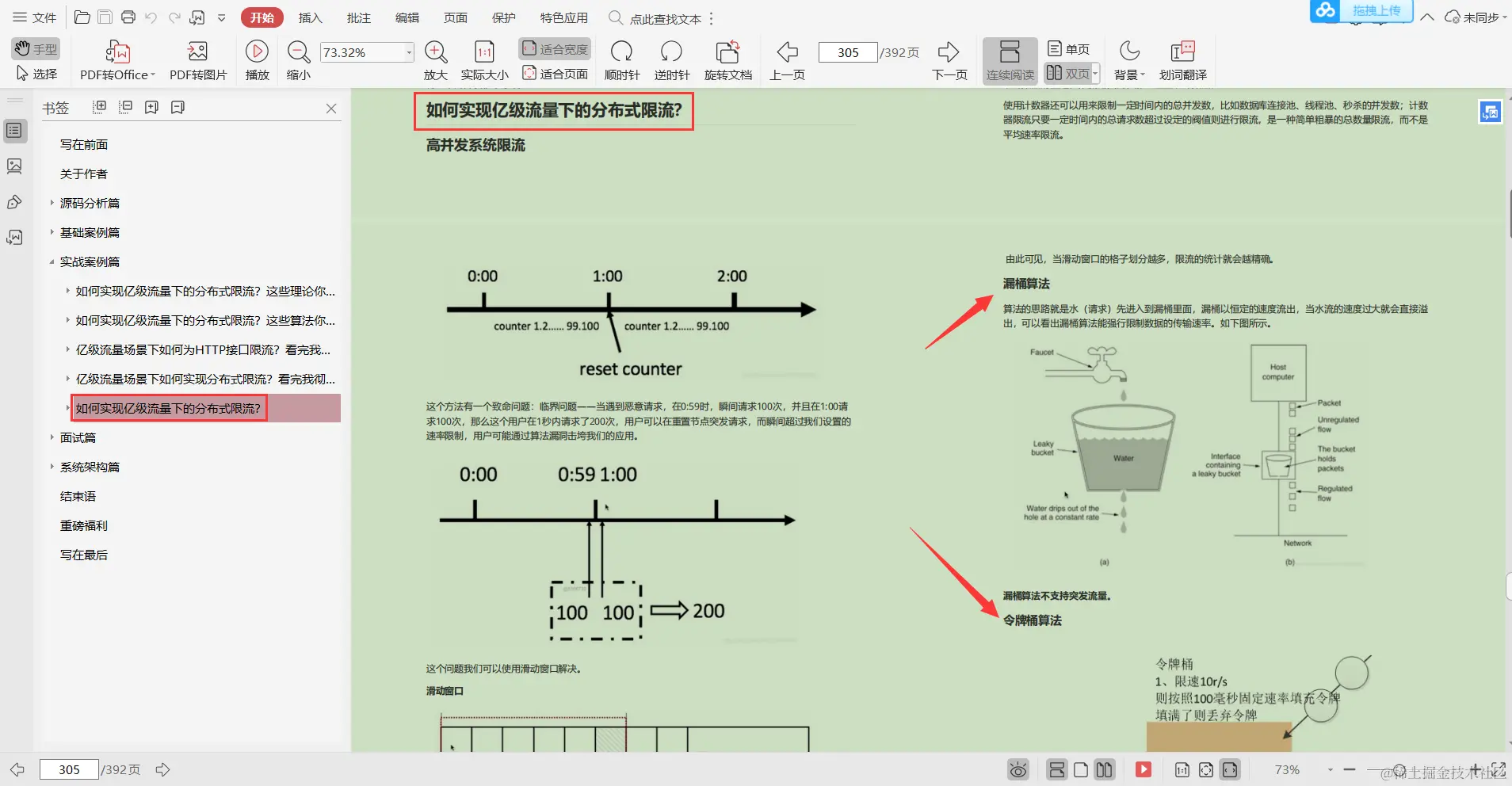Click the redo arrow icon
Screen dimensions: 1512x786
(x=174, y=17)
